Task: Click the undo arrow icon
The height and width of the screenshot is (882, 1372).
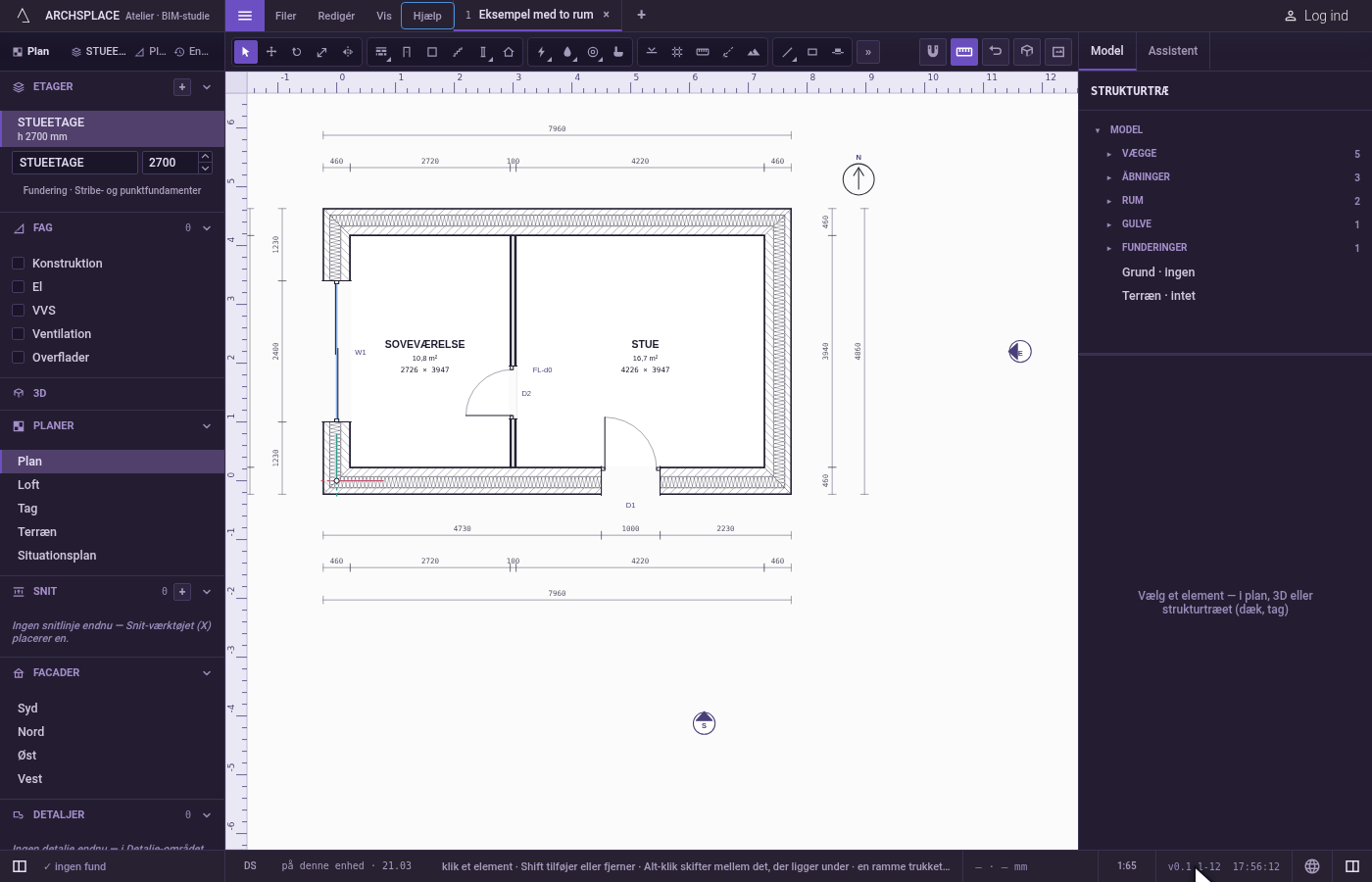Action: 996,52
